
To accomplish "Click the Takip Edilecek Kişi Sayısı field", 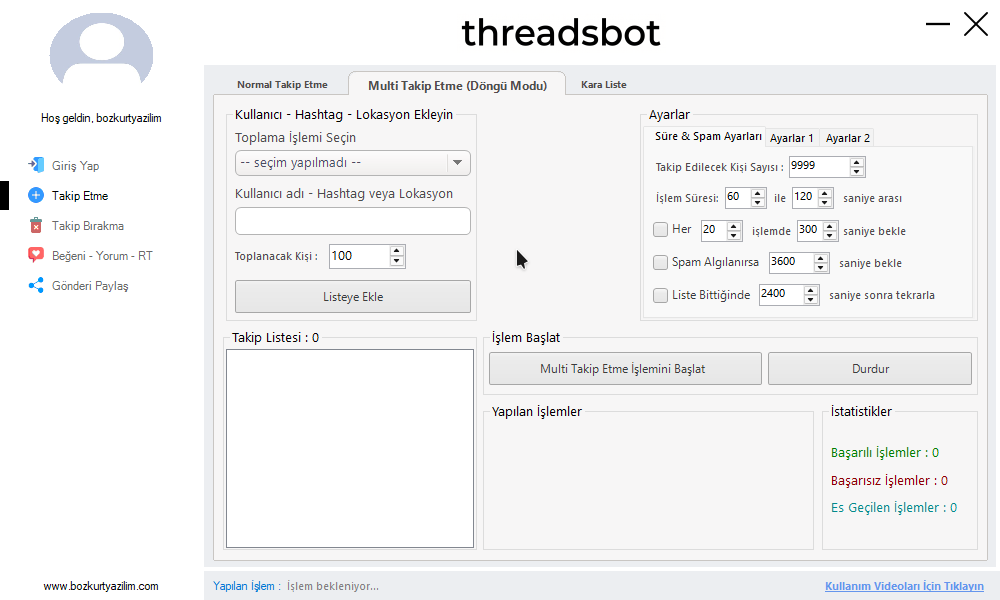I will (820, 166).
